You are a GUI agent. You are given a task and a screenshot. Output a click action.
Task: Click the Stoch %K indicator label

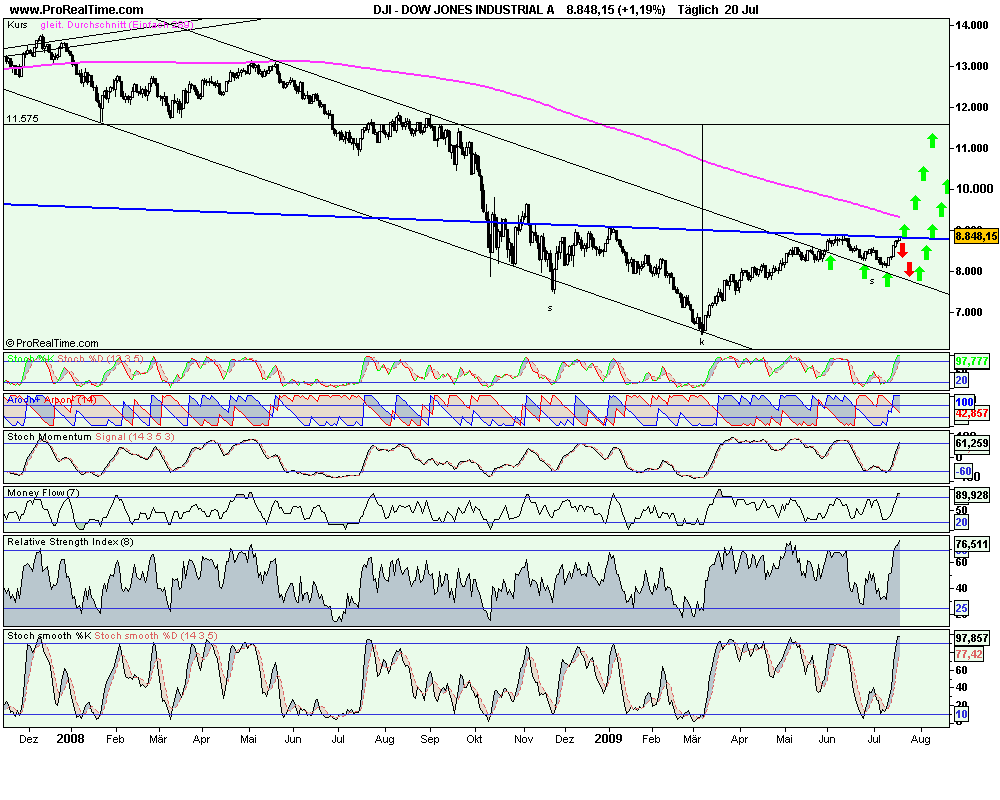31,359
